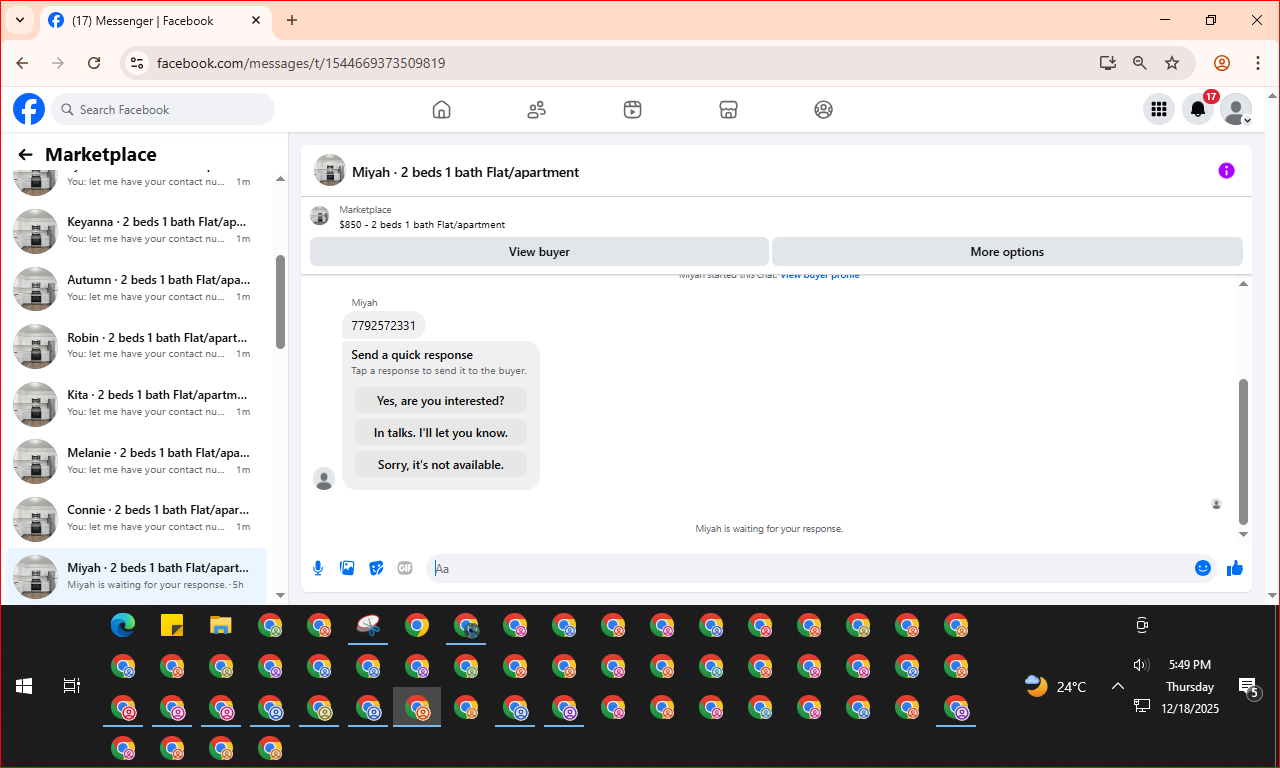
Task: Open the Windows notification center
Action: tap(1248, 687)
